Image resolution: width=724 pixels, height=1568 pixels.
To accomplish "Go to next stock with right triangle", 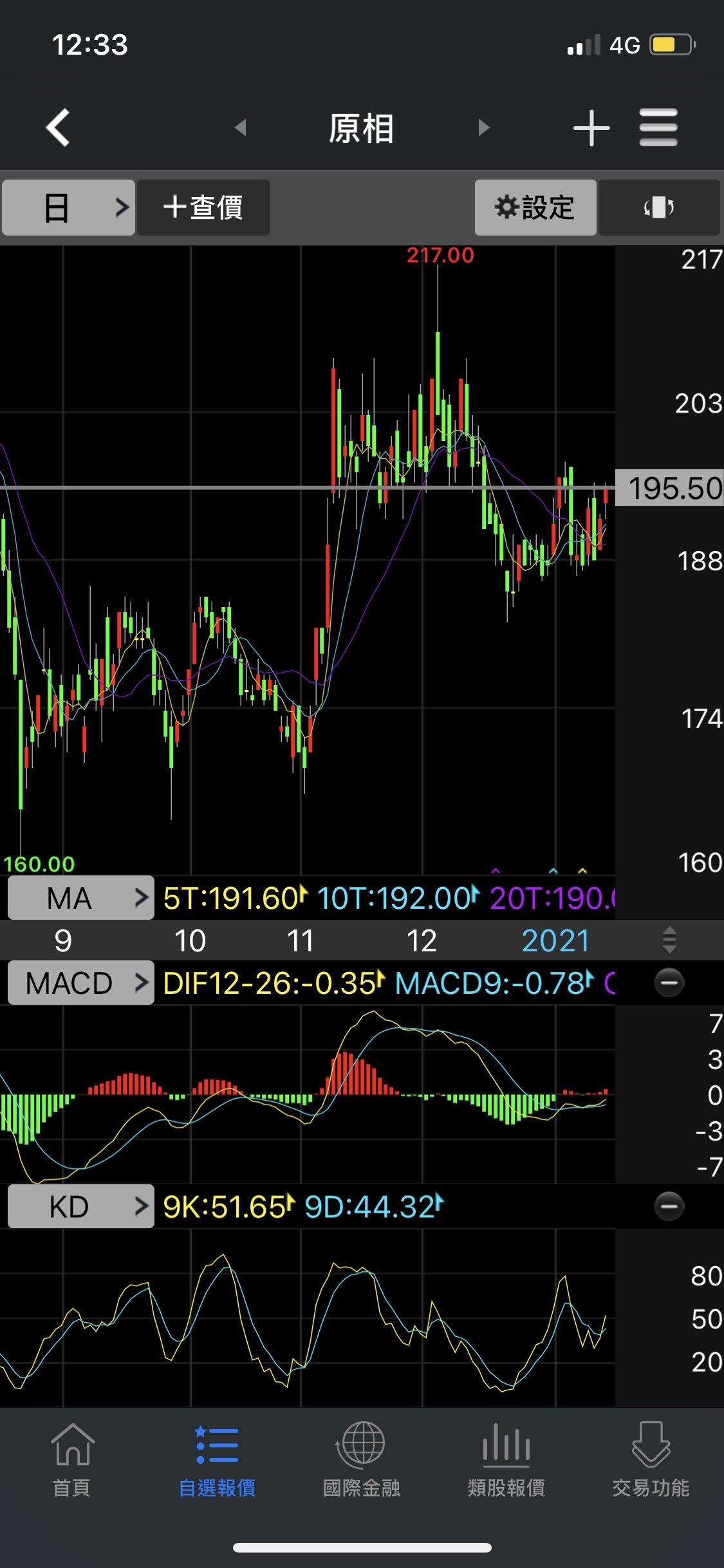I will pos(484,127).
